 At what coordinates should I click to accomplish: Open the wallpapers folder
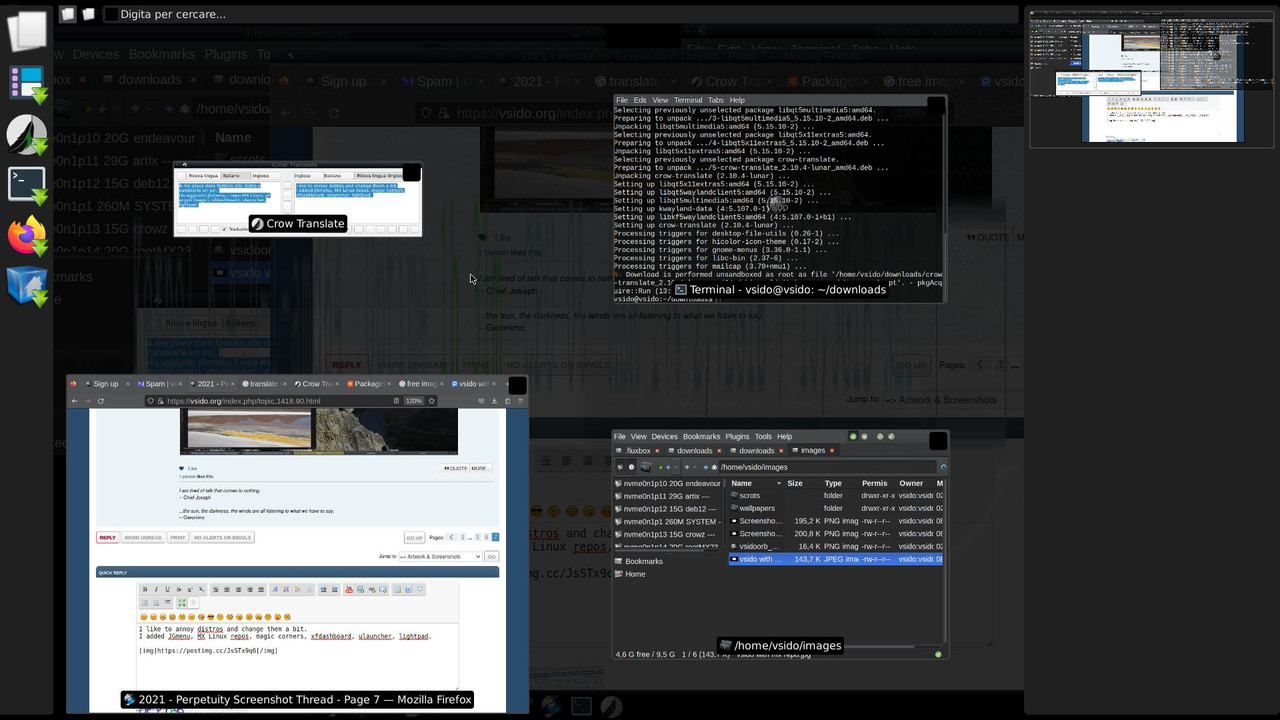pyautogui.click(x=835, y=508)
